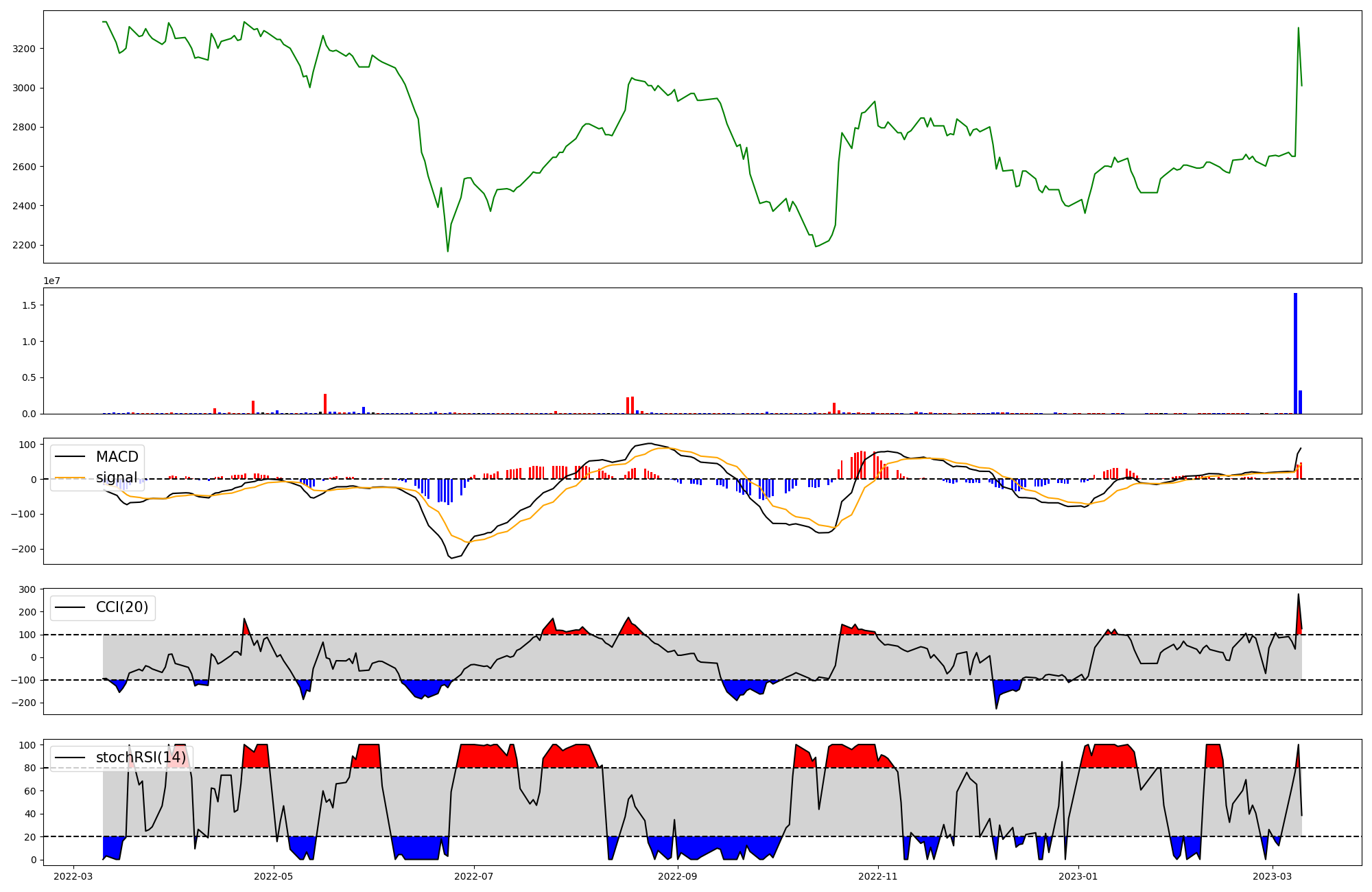Click the 2200 price axis tick label
This screenshot has width=1372, height=892.
pyautogui.click(x=24, y=246)
